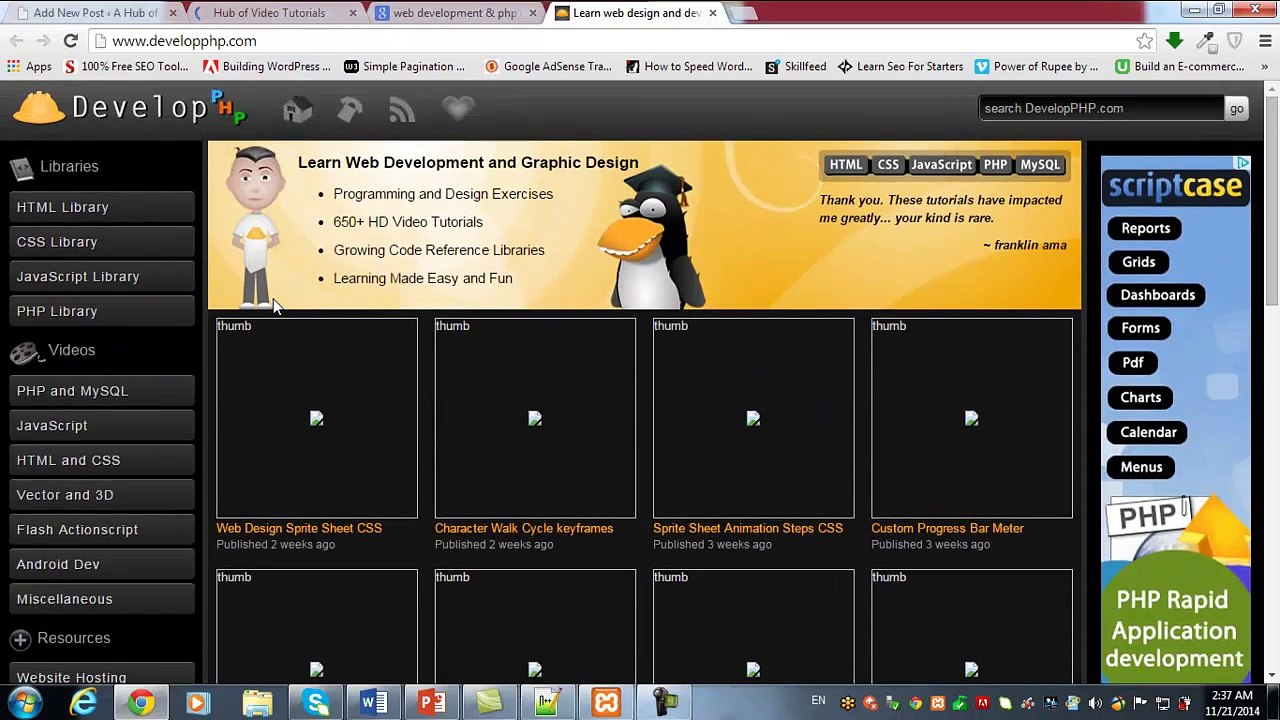Click 'Dashboards' in the scriptcase ad
This screenshot has height=720, width=1280.
[1157, 295]
